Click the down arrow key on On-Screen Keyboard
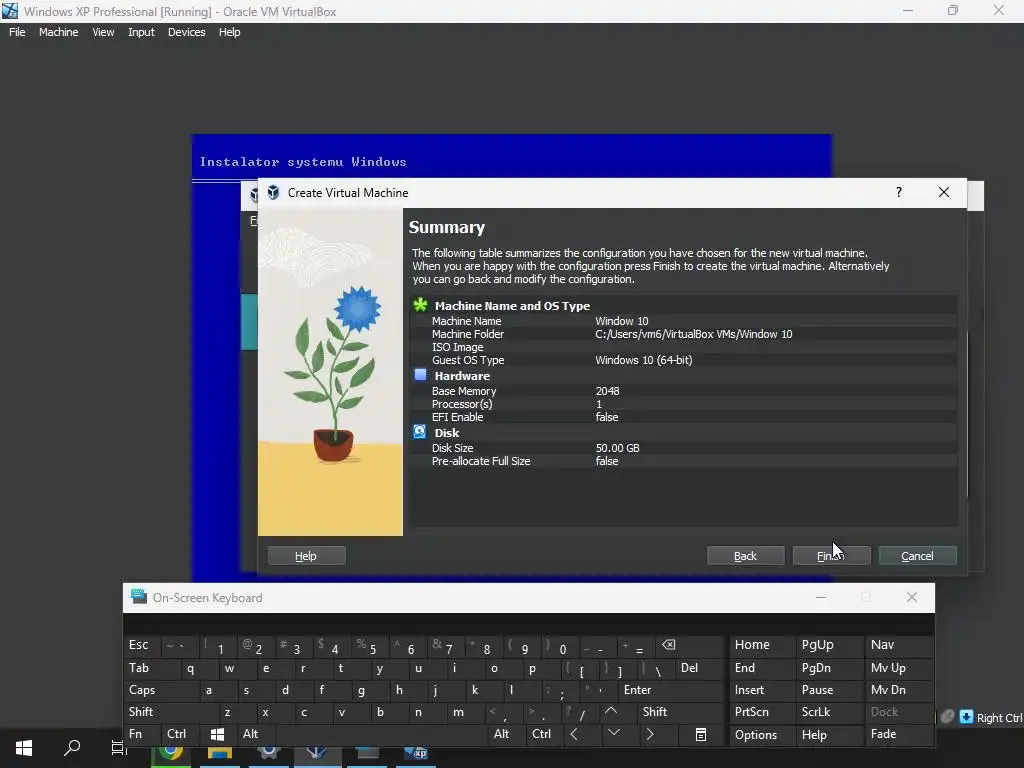The height and width of the screenshot is (768, 1024). 614,733
